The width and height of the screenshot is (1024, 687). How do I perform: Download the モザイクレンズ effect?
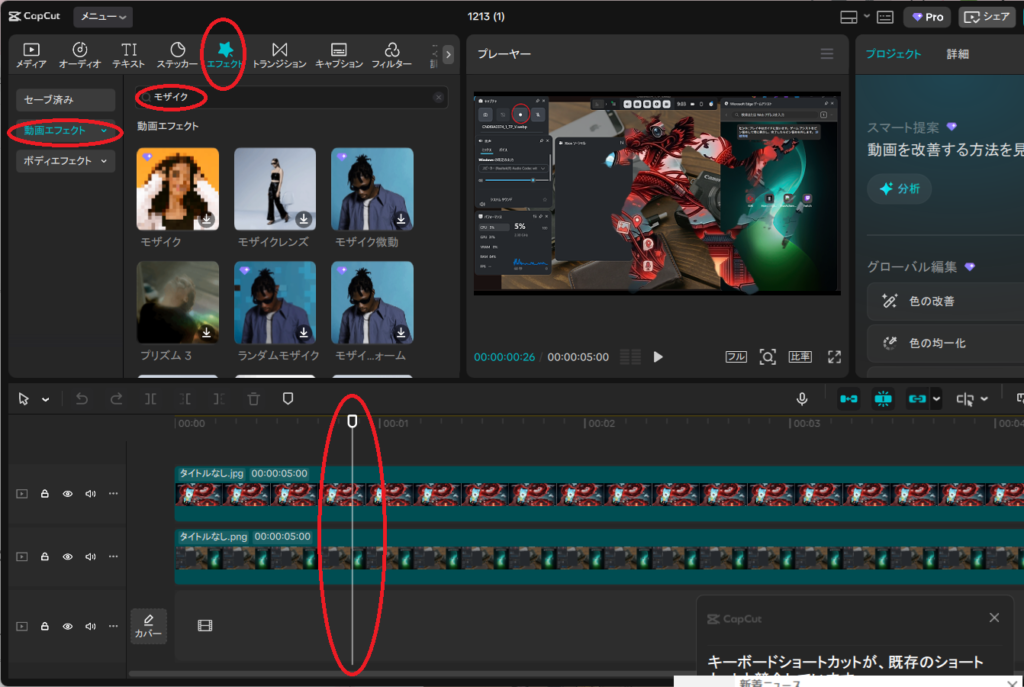click(304, 219)
